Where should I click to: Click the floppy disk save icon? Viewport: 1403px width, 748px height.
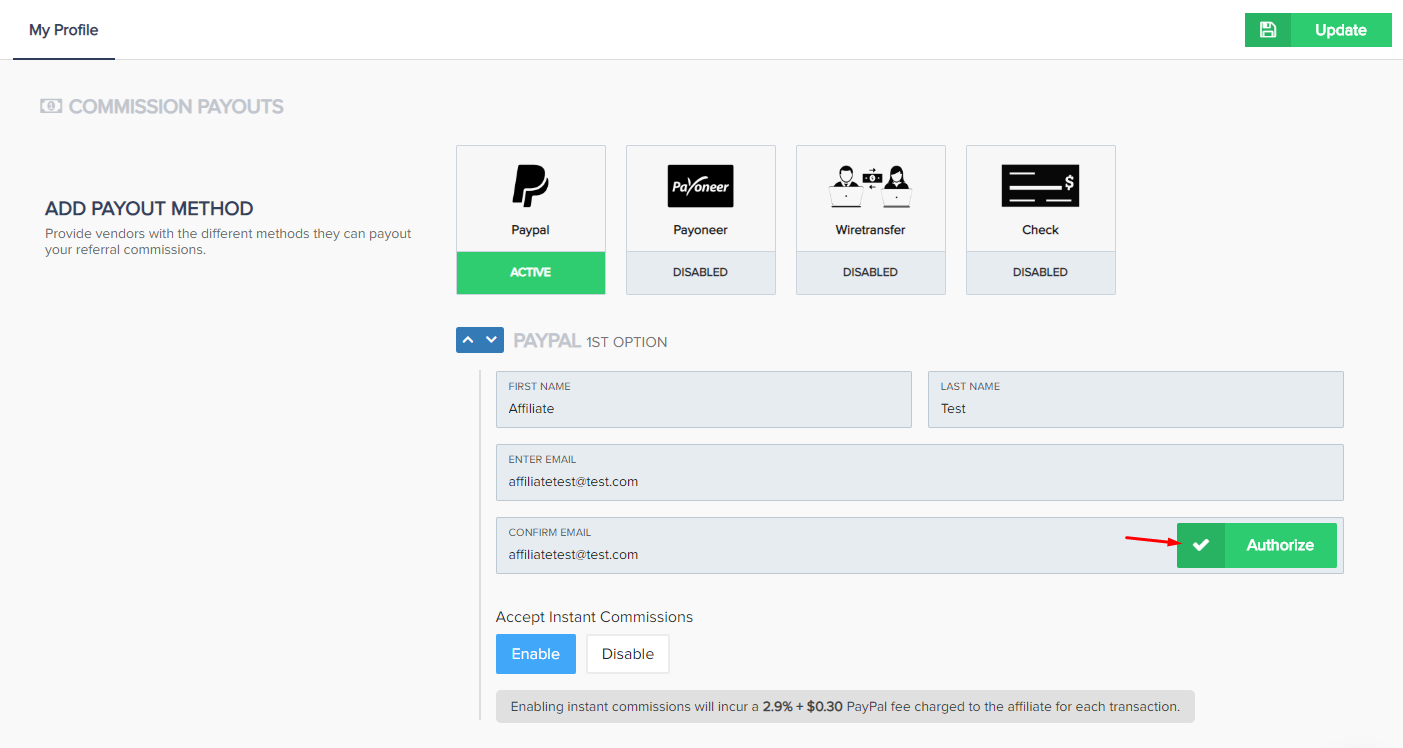tap(1268, 30)
